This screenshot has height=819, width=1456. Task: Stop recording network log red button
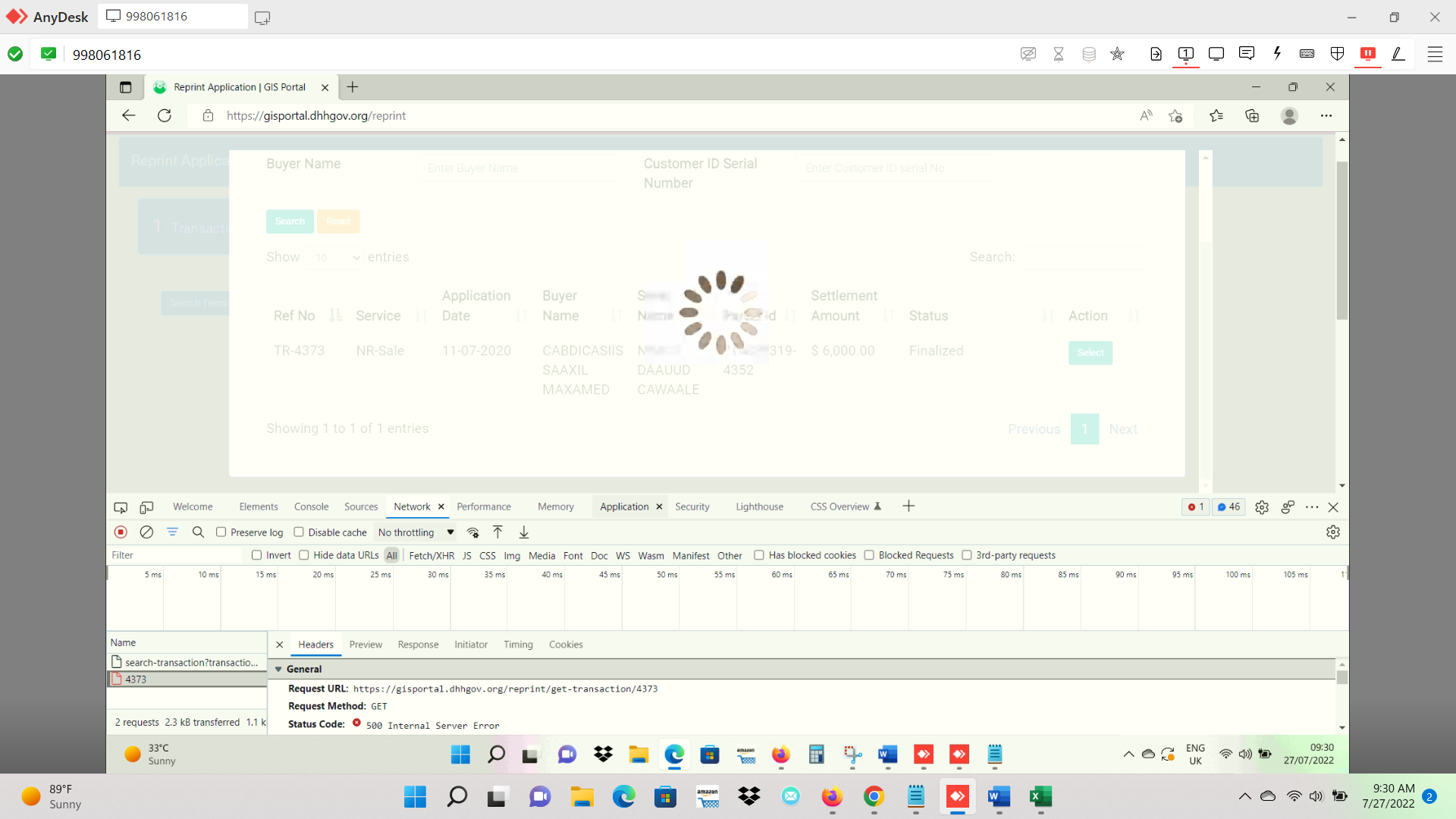click(x=121, y=532)
